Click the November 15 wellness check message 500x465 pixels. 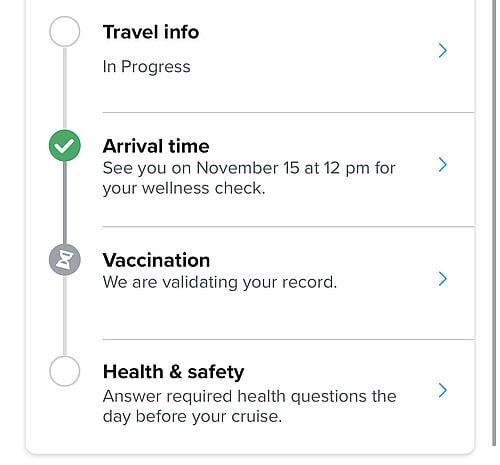(x=249, y=178)
